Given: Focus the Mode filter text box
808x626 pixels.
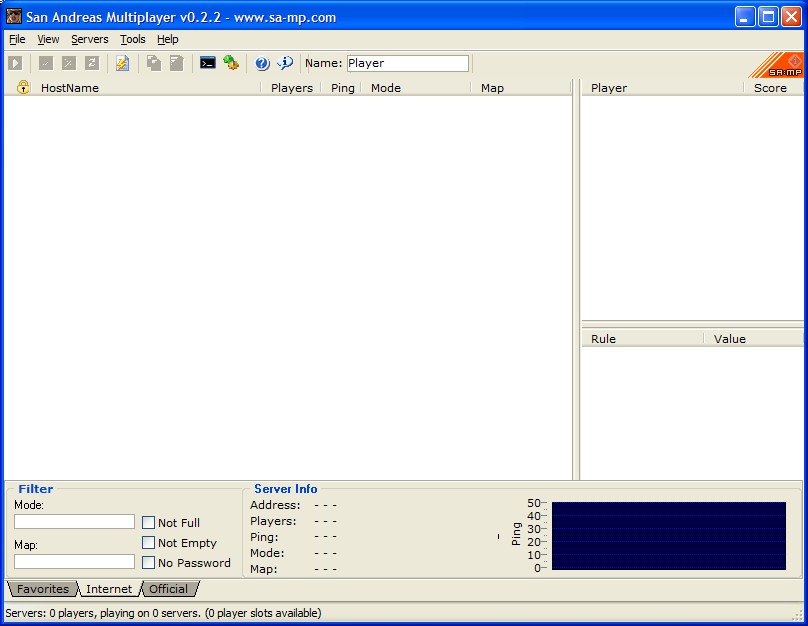Looking at the screenshot, I should pos(74,522).
